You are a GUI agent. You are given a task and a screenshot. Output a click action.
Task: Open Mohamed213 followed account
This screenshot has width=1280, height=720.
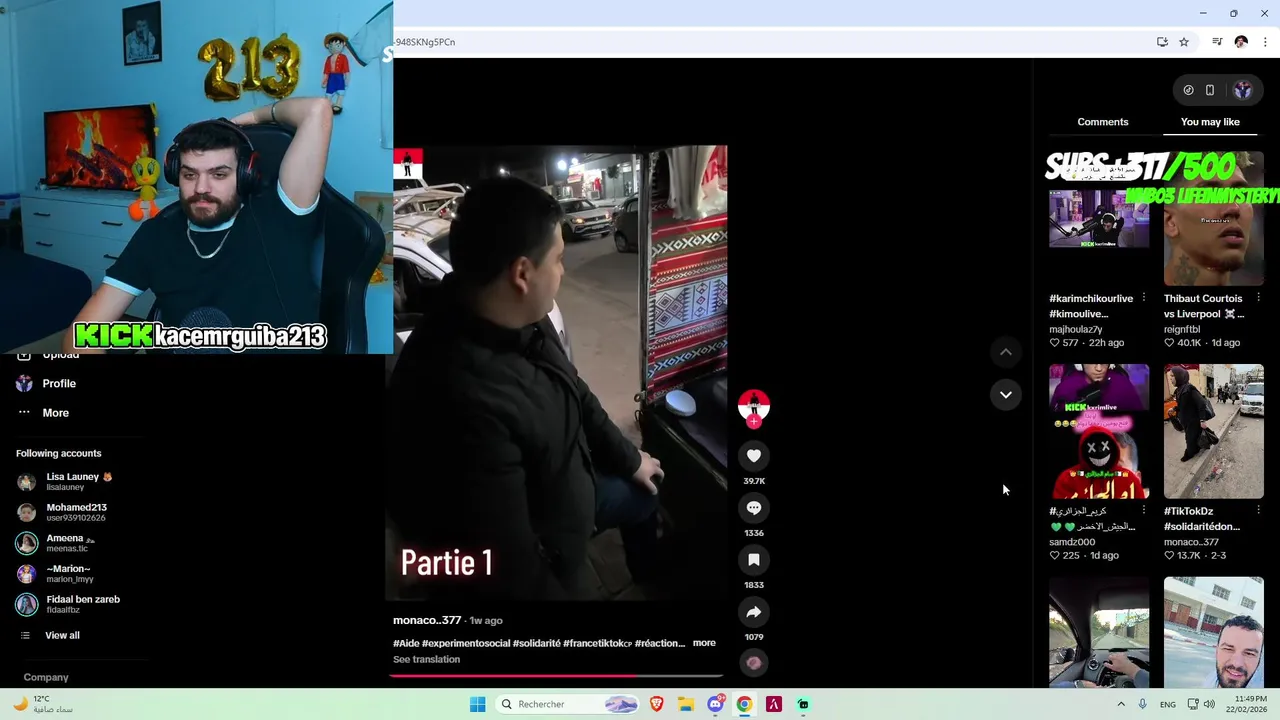click(x=62, y=512)
